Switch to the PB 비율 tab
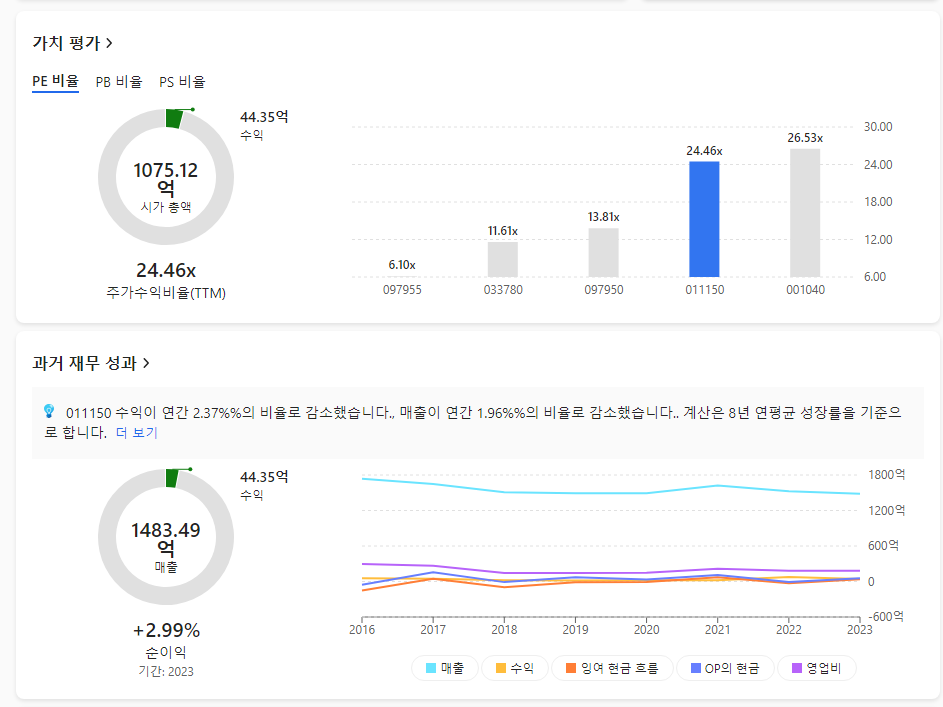 (x=118, y=82)
